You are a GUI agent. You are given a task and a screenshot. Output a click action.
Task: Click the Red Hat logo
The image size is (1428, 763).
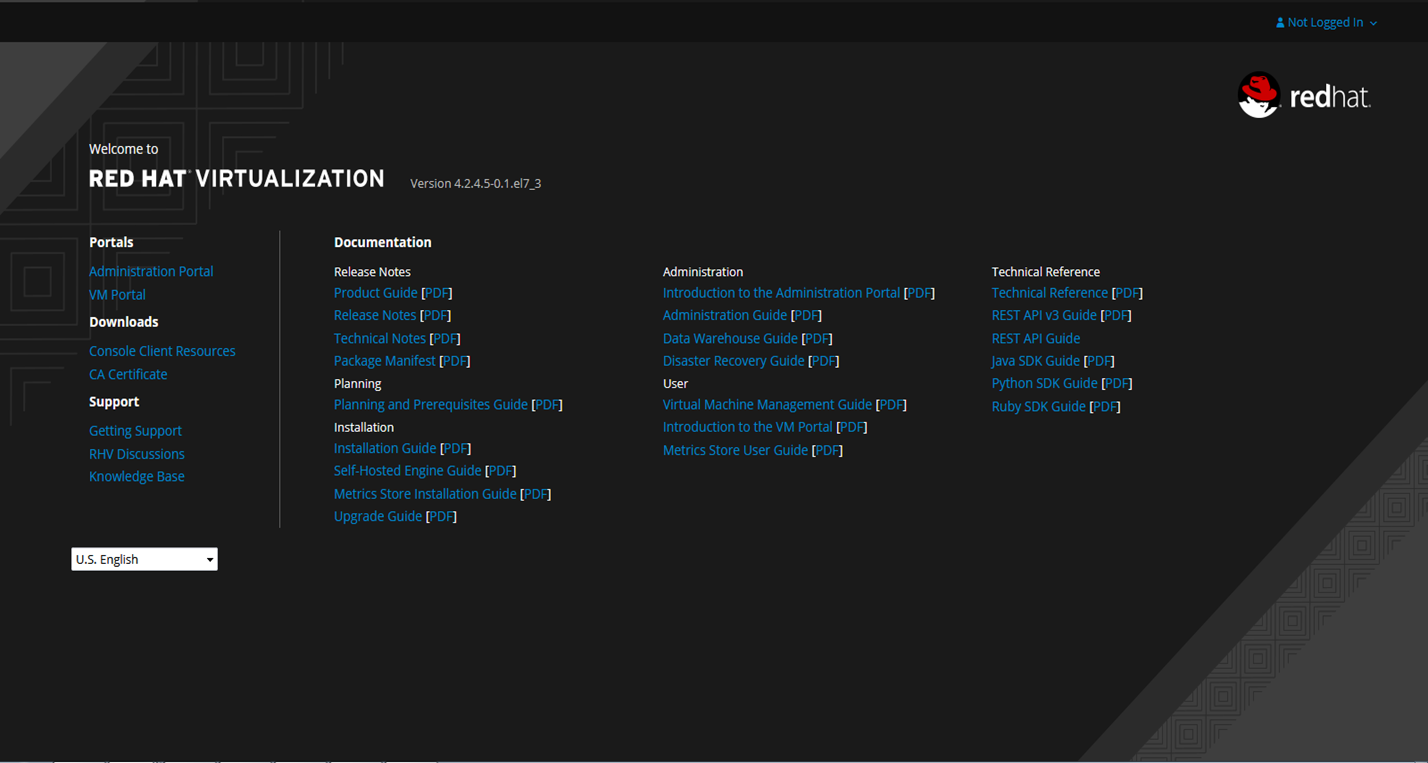[1304, 95]
